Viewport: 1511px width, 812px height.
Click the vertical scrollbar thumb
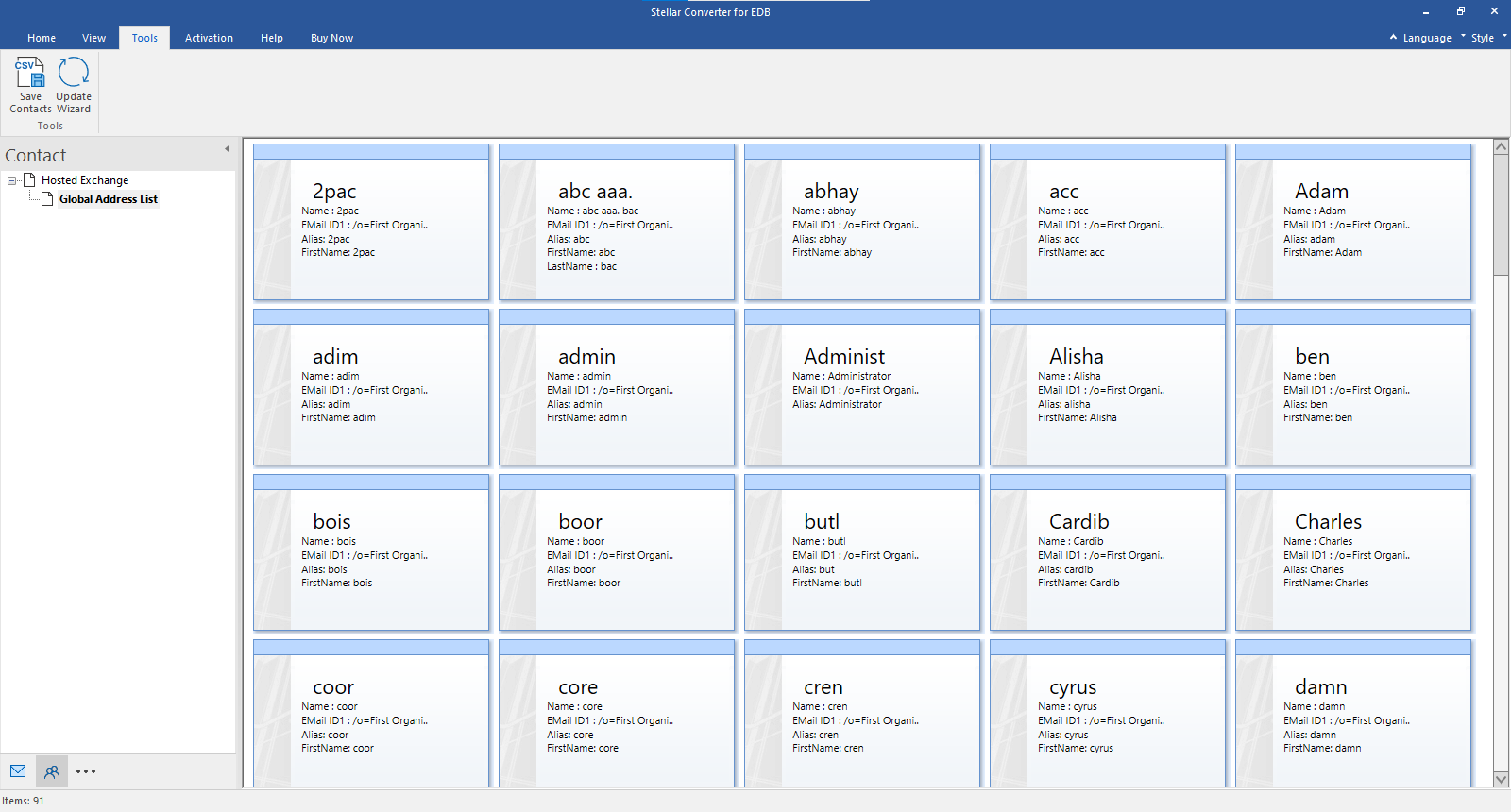click(x=1501, y=215)
